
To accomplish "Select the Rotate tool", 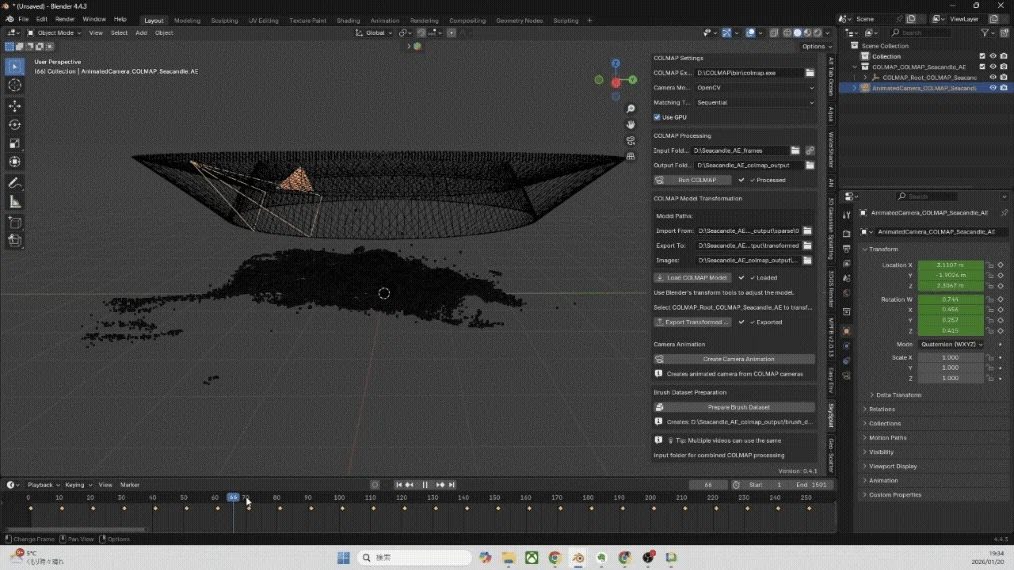I will point(14,124).
